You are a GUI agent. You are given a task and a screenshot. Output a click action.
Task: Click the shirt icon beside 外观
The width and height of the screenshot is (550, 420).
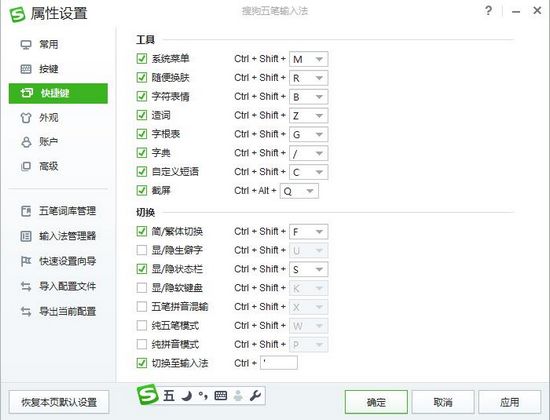point(26,118)
